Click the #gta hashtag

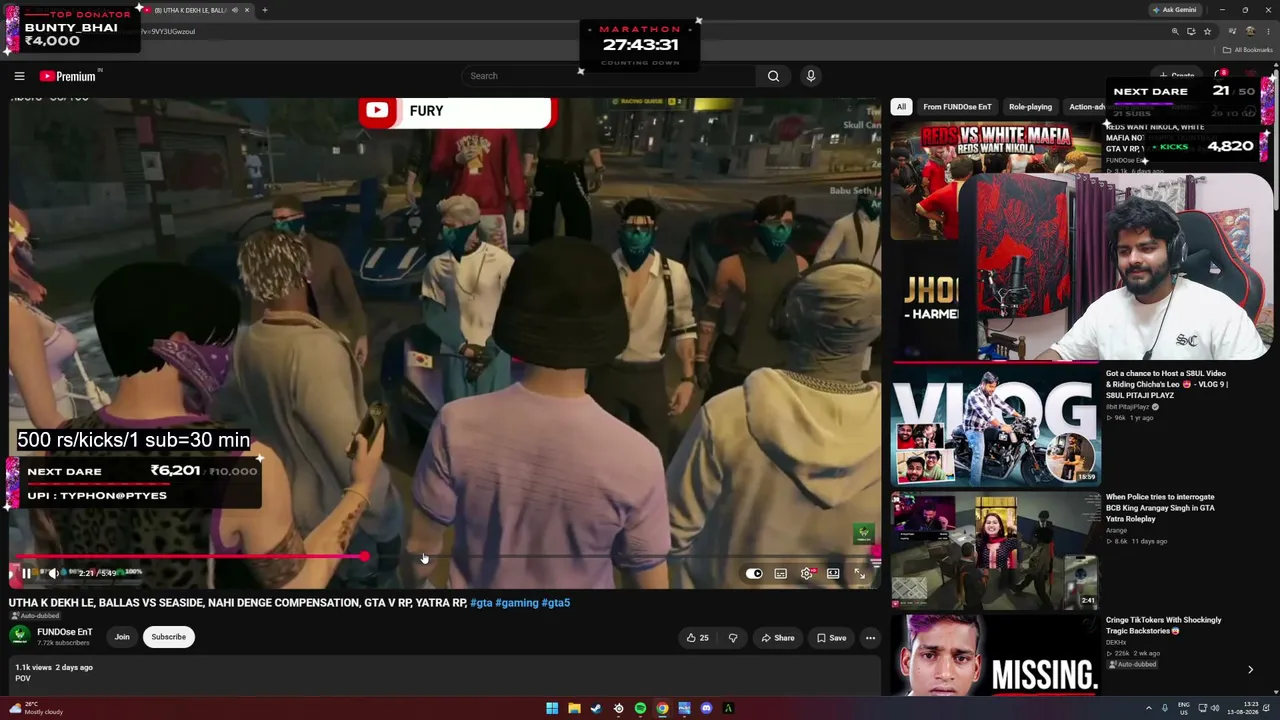pos(481,603)
